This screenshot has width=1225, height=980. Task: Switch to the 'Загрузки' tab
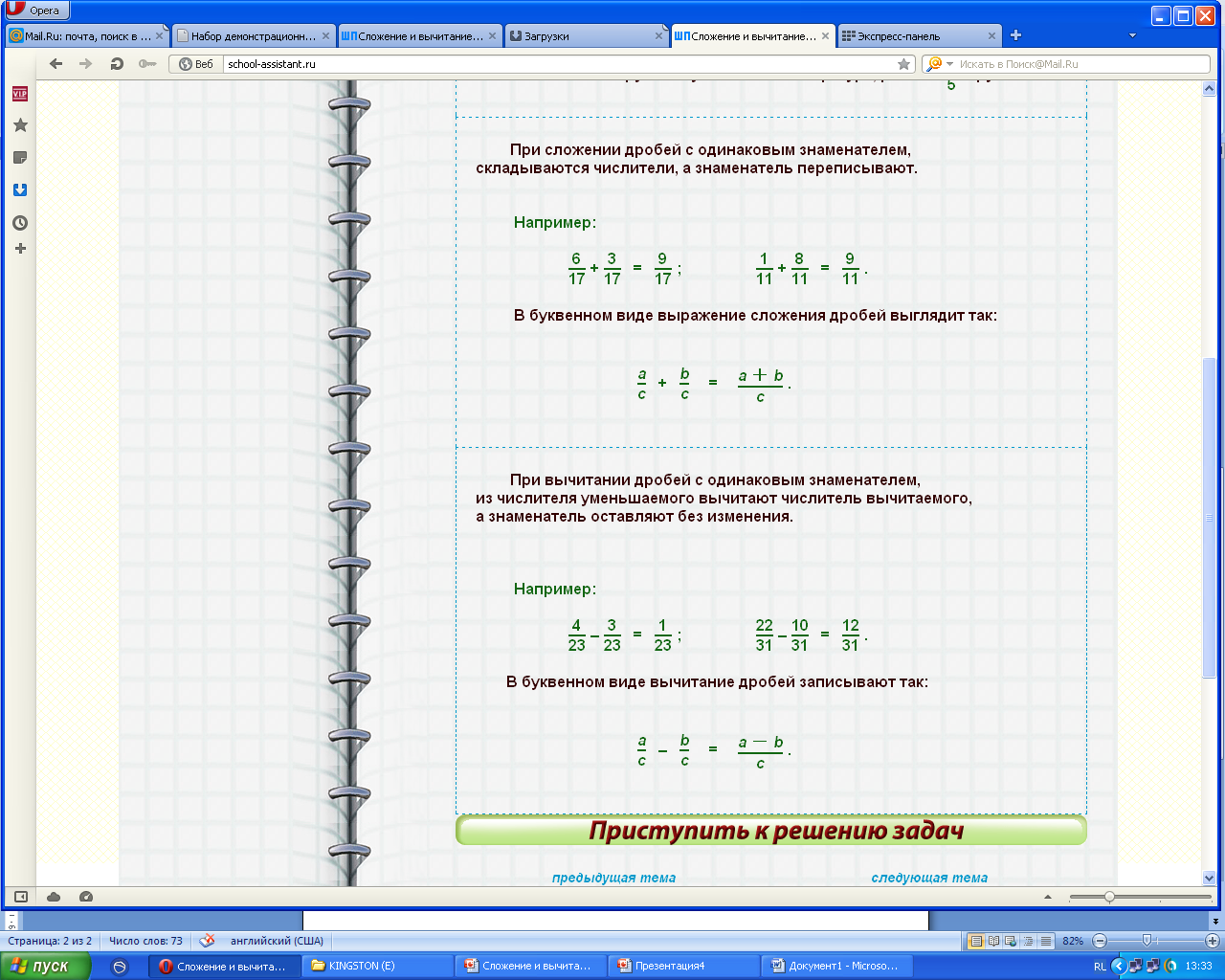(584, 36)
